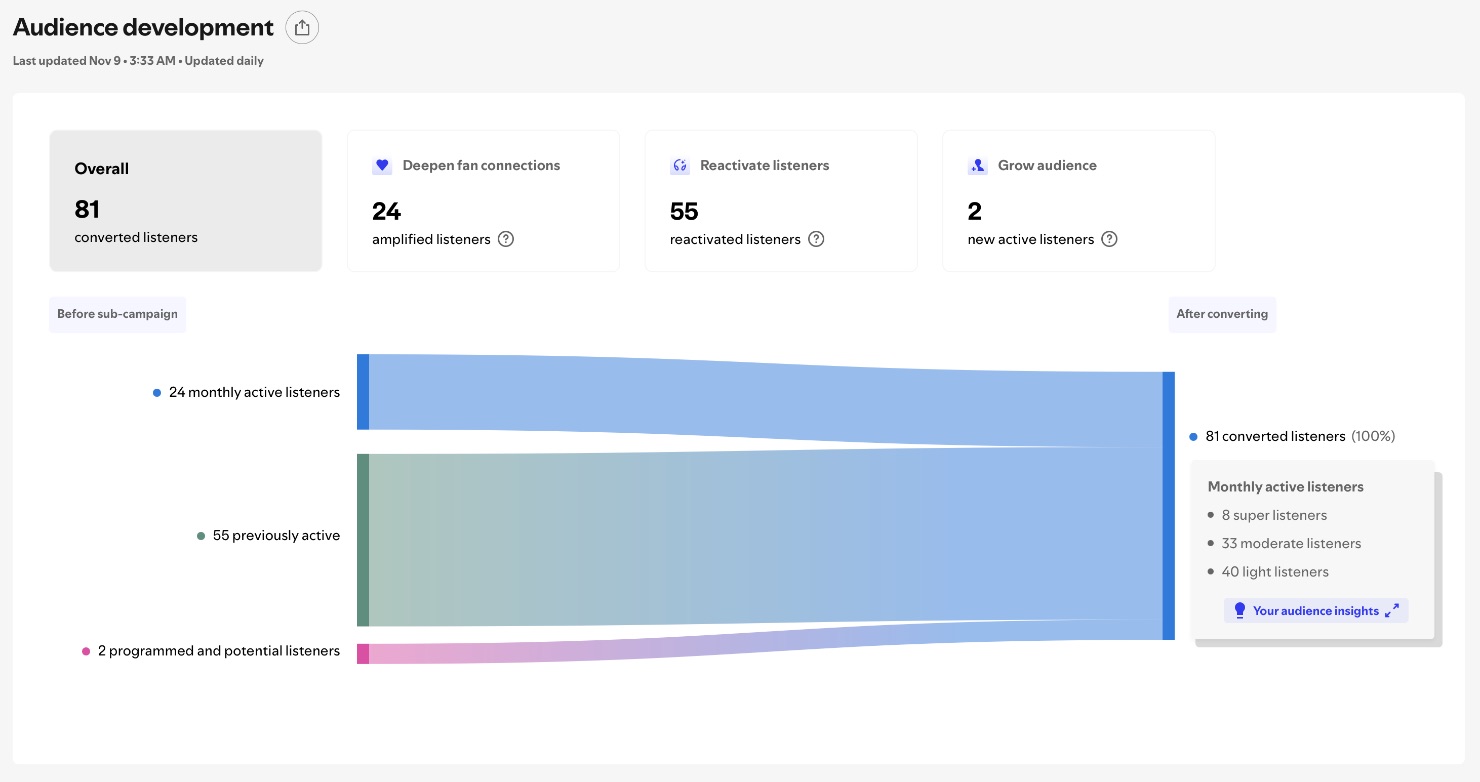This screenshot has width=1480, height=782.
Task: Open the help tooltip for new active listeners
Action: pyautogui.click(x=1109, y=239)
